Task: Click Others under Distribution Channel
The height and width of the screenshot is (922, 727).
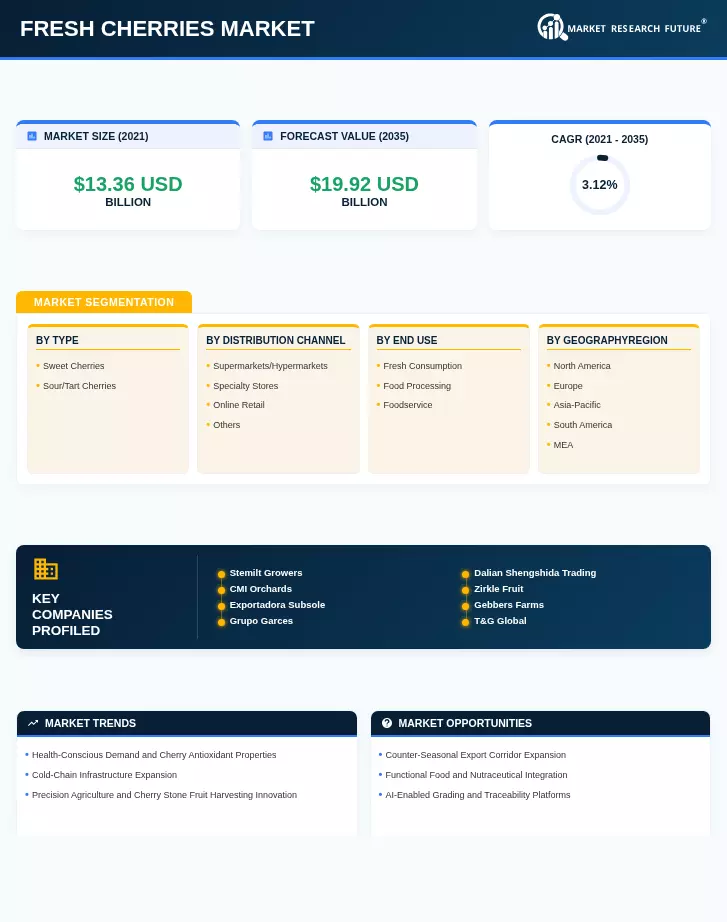Action: click(x=226, y=425)
